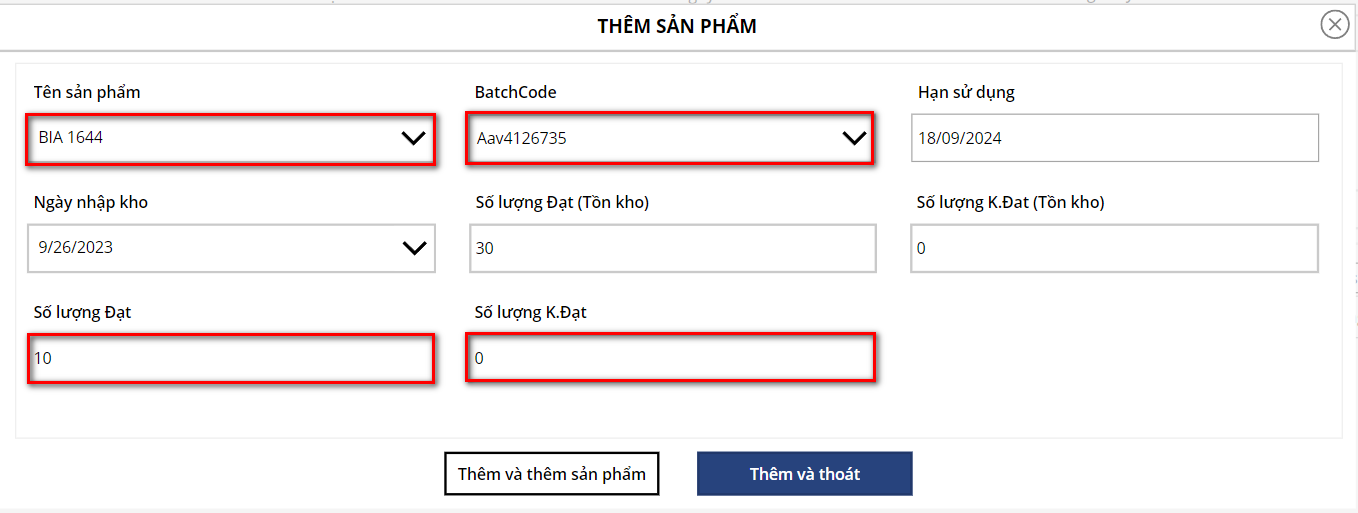This screenshot has height=513, width=1358.
Task: Focus the Số lượng Đạt (Tồn kho) field
Action: pos(672,248)
